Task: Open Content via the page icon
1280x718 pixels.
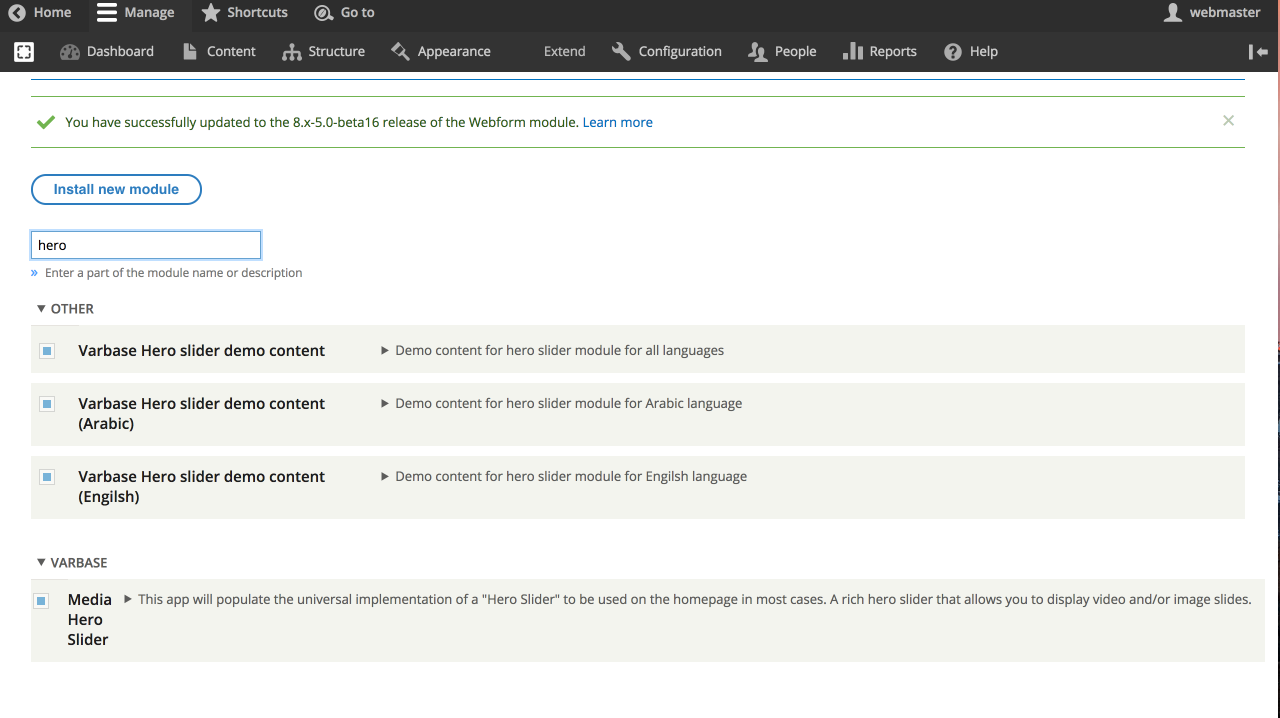Action: pyautogui.click(x=190, y=52)
